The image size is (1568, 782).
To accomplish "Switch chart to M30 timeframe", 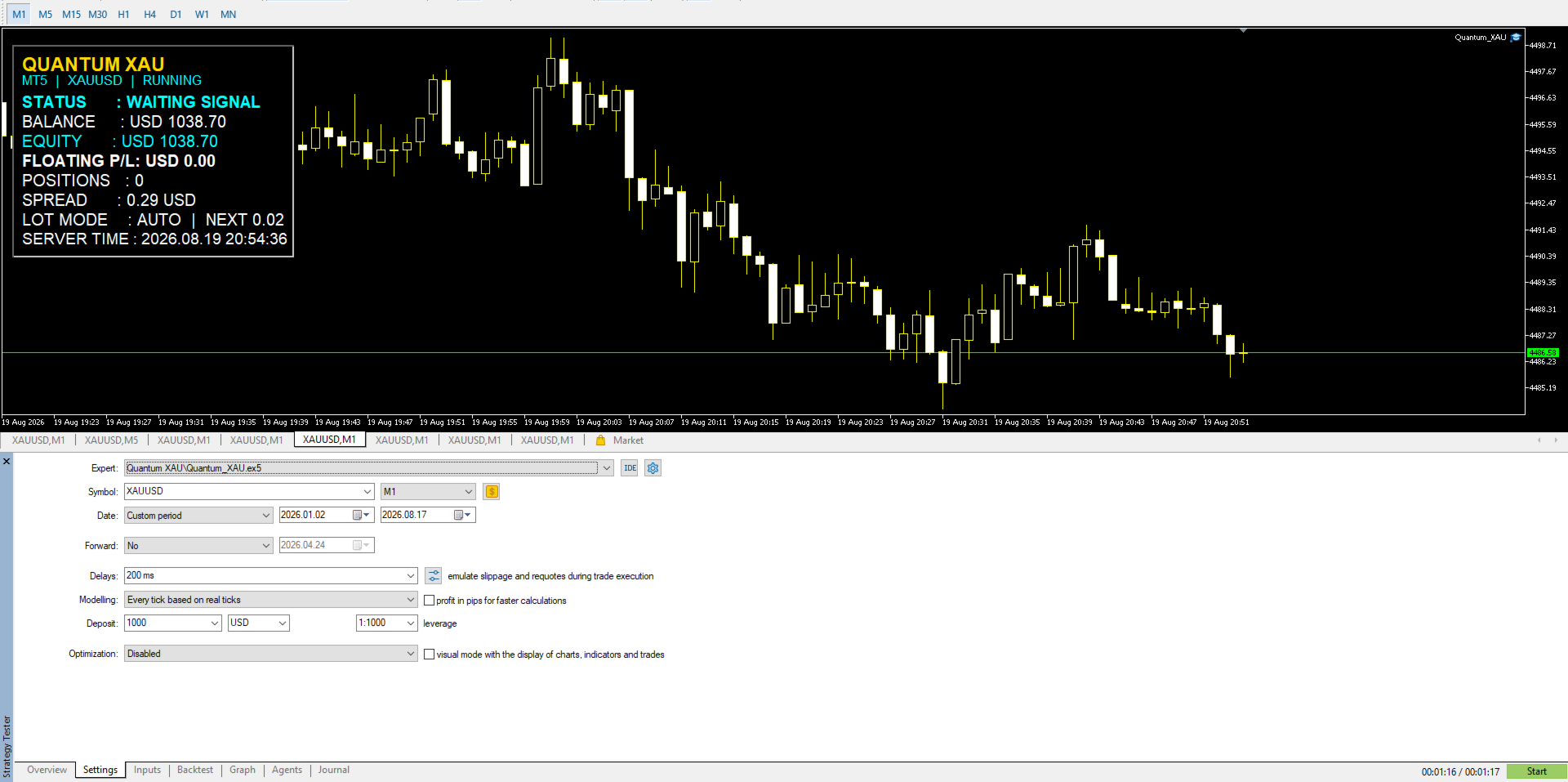I will point(97,15).
